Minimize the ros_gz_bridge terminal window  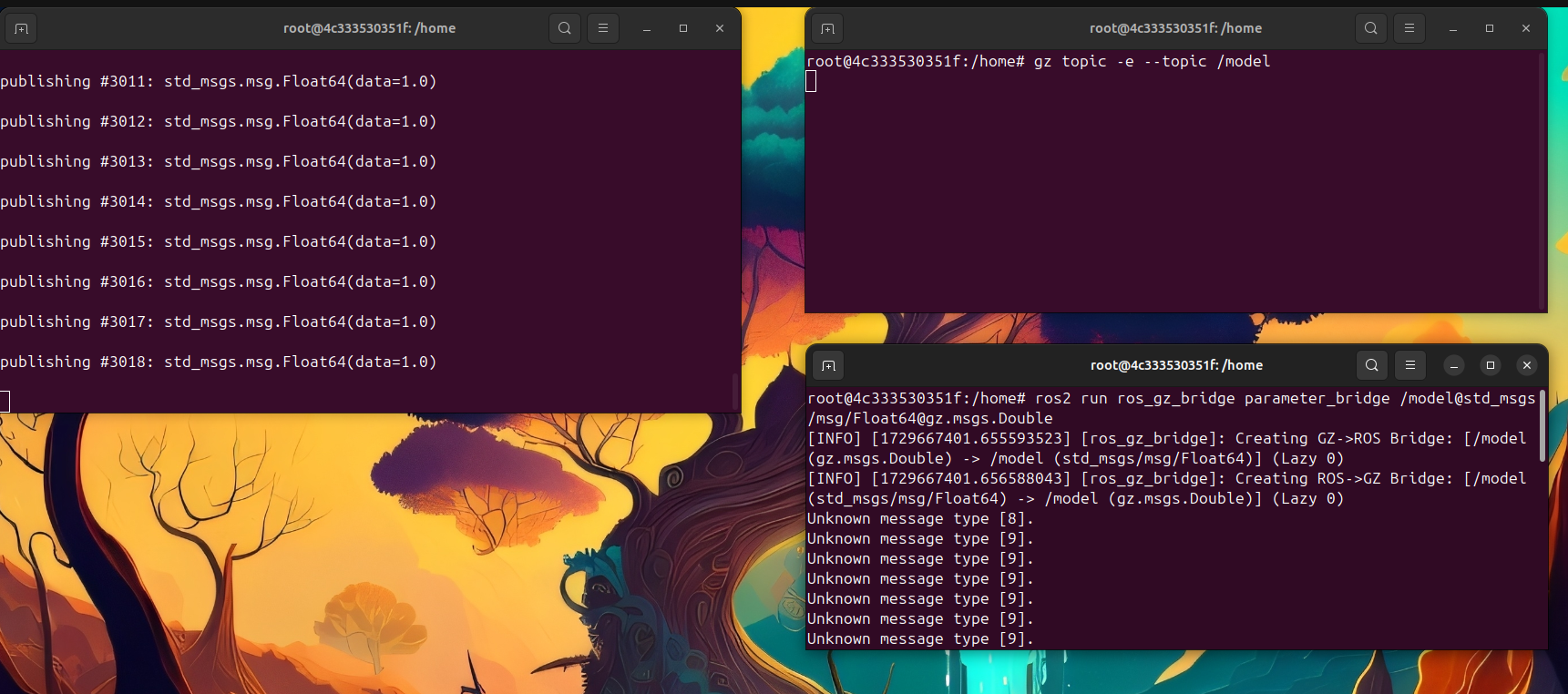click(1454, 365)
